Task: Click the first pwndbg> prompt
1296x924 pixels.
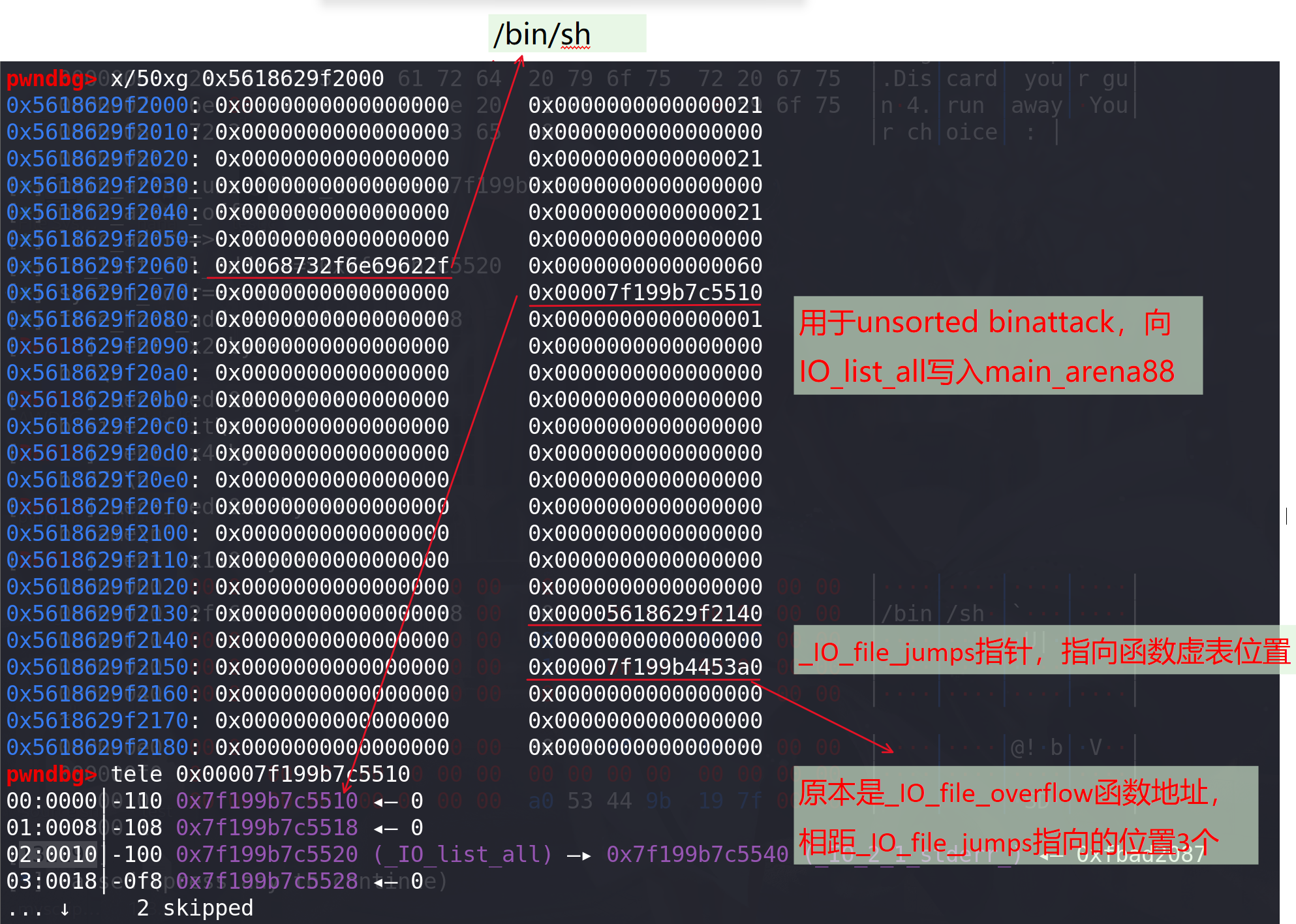Action: point(52,78)
